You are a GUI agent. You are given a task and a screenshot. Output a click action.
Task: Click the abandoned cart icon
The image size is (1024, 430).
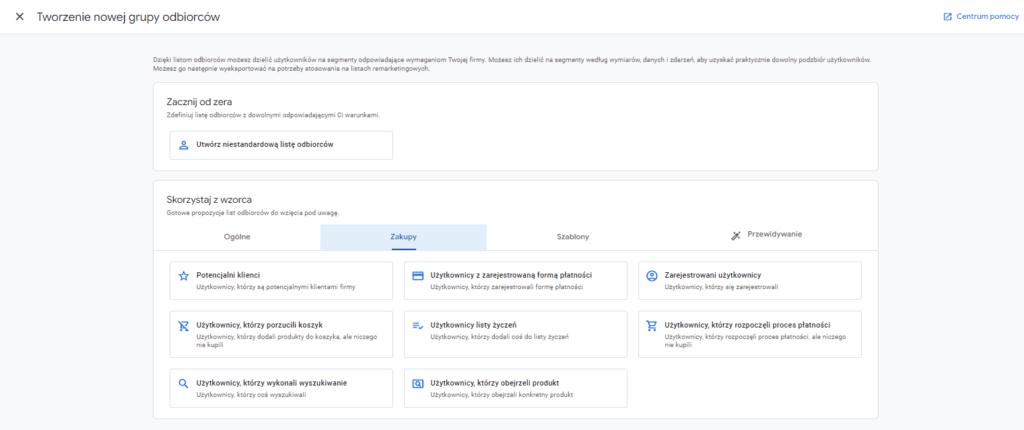click(184, 325)
